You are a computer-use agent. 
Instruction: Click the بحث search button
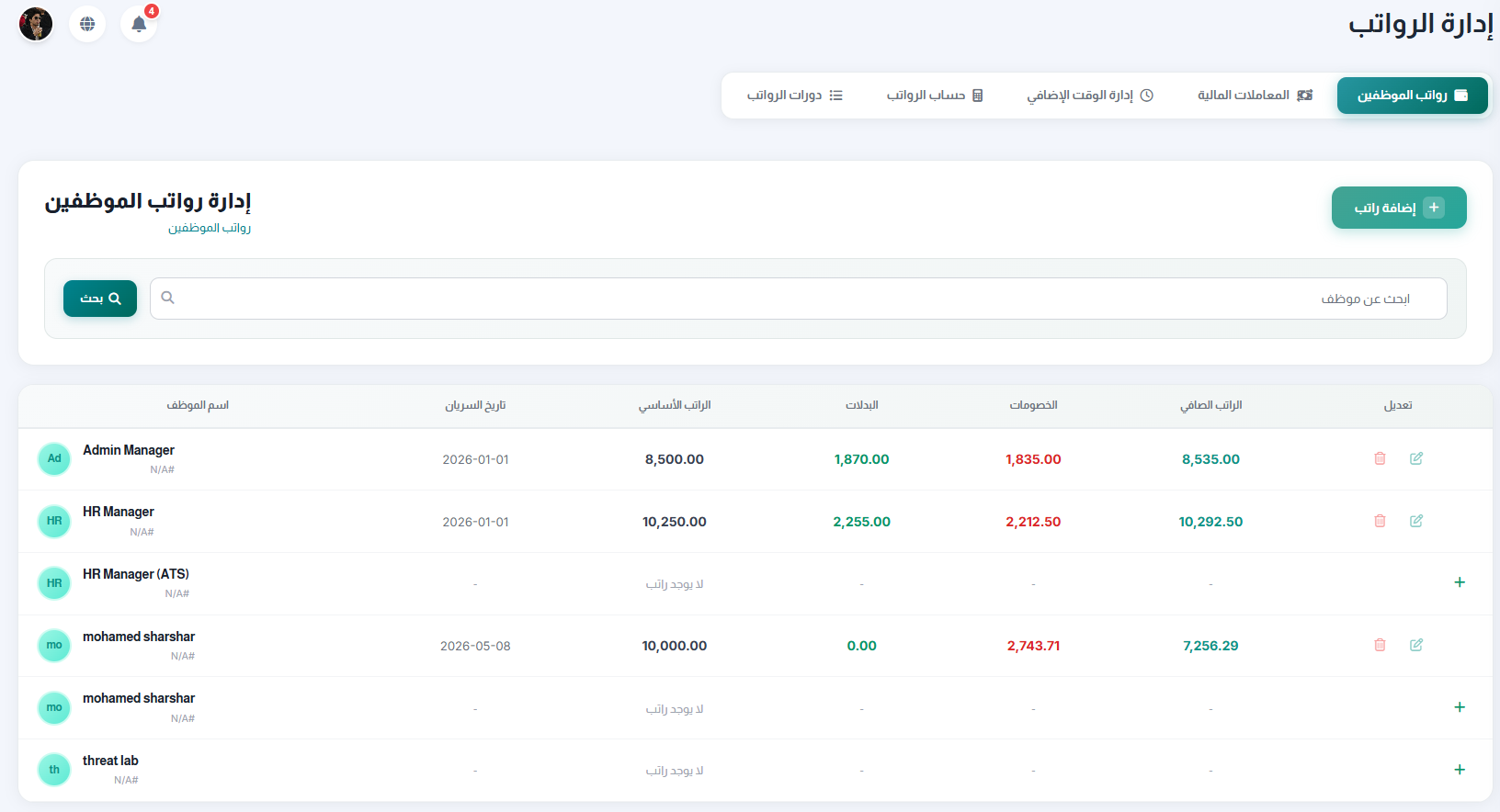tap(100, 299)
